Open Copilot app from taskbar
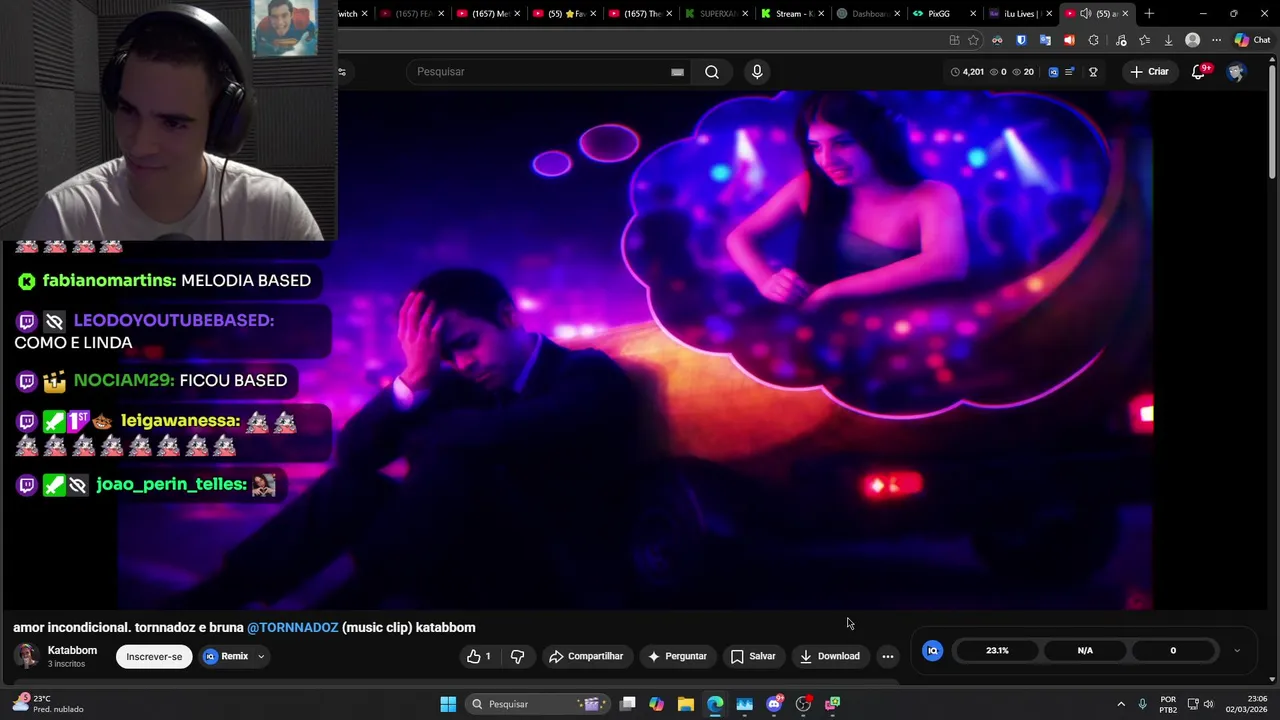Viewport: 1280px width, 720px height. (x=656, y=704)
